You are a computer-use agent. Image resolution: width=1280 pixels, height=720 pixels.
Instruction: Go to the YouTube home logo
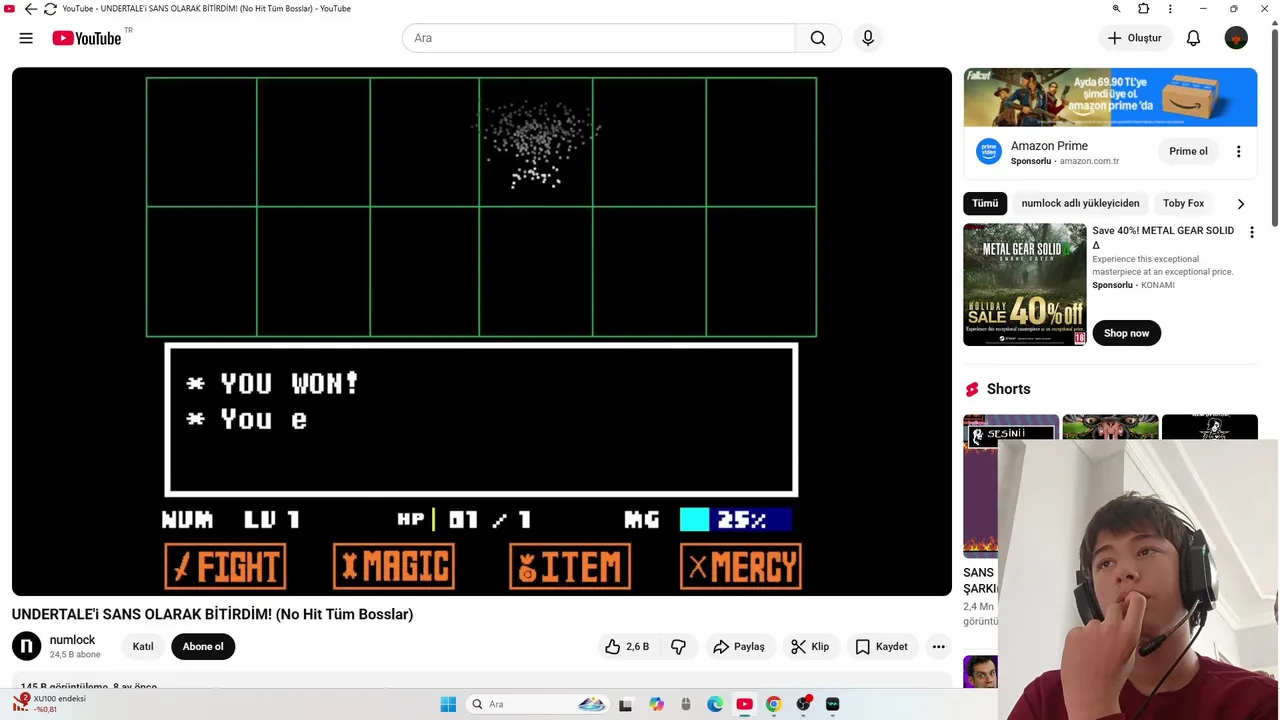(87, 38)
